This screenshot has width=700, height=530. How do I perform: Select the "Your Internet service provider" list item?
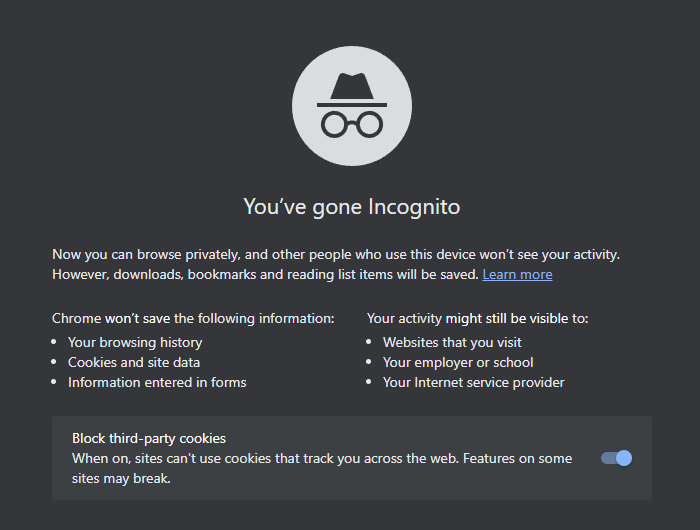click(474, 382)
